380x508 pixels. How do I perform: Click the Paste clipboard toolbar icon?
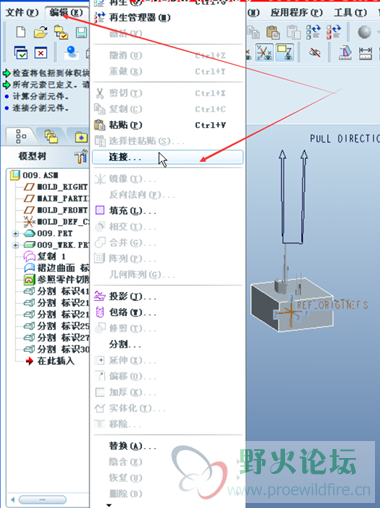pos(273,32)
